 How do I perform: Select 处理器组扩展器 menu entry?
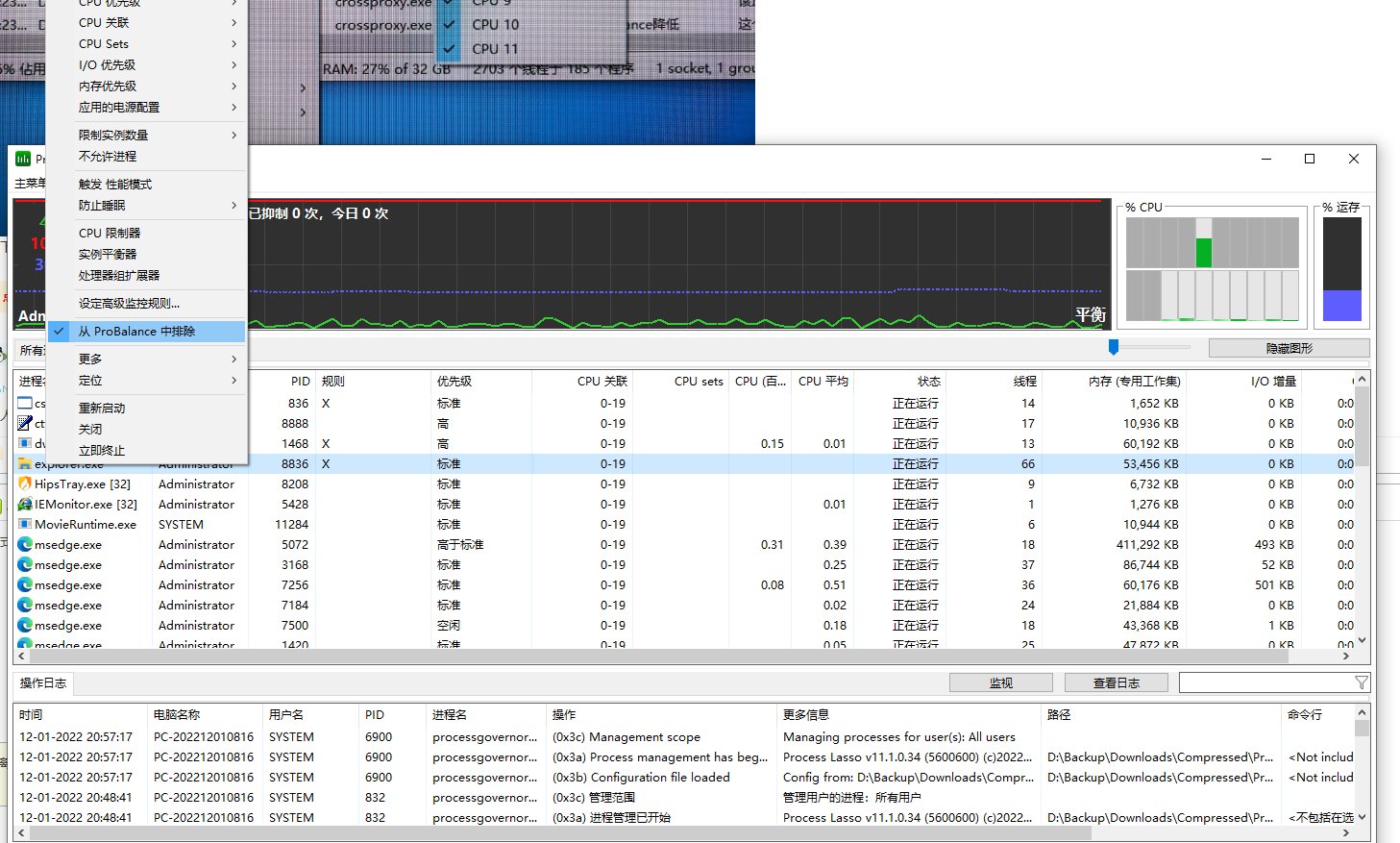[147, 275]
